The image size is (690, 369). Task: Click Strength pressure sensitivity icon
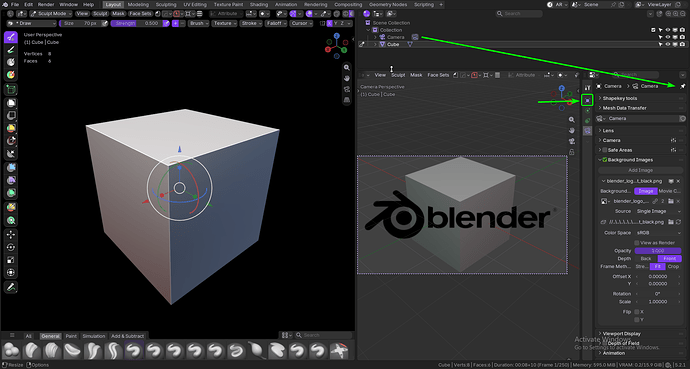166,23
